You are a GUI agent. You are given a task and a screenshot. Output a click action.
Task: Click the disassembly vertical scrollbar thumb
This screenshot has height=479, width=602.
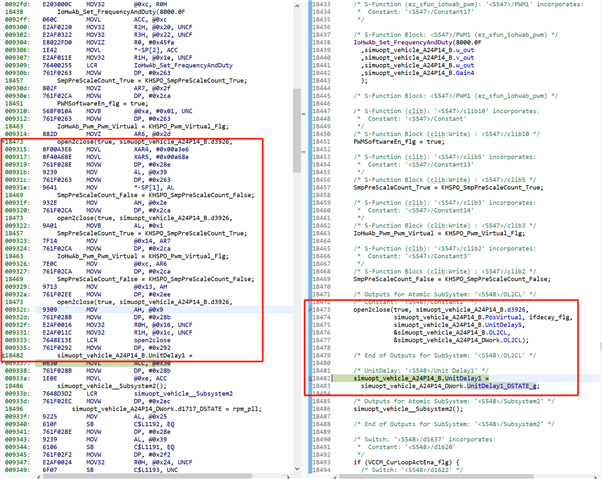coord(297,130)
